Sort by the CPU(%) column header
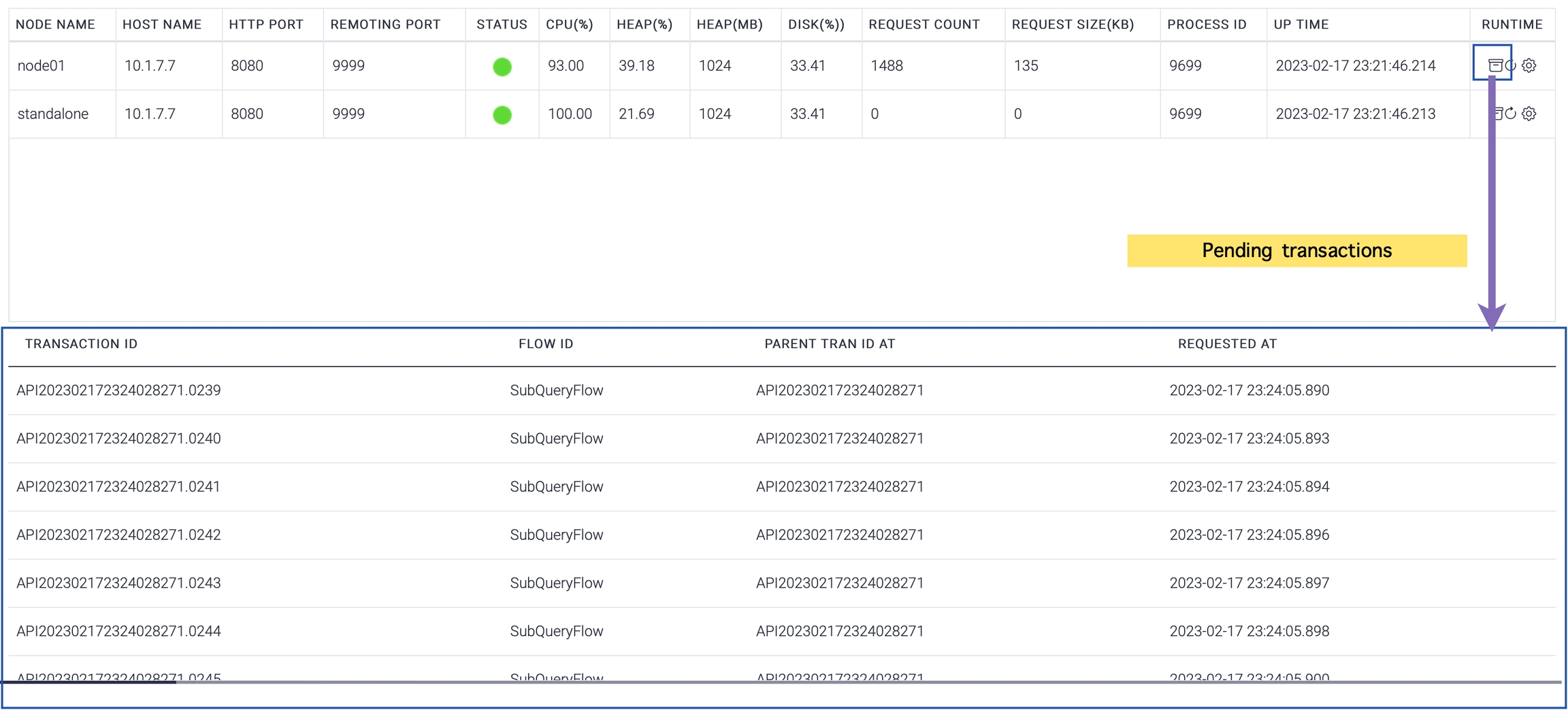This screenshot has width=1568, height=710. click(x=569, y=24)
